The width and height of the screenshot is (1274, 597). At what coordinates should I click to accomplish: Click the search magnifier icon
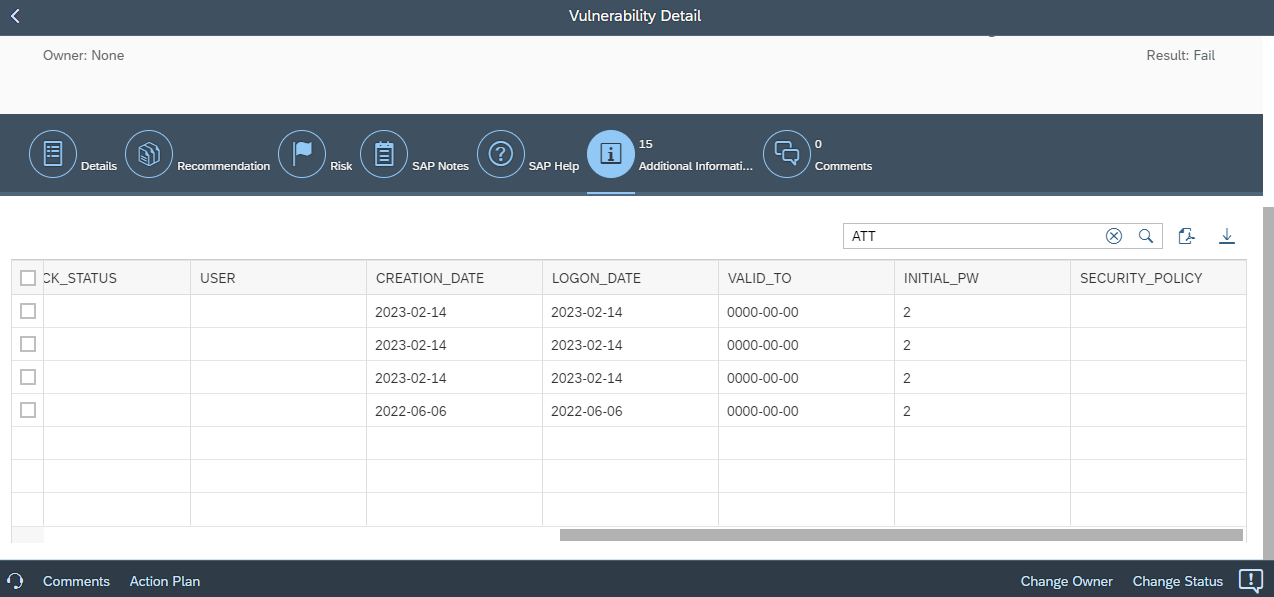click(x=1146, y=236)
